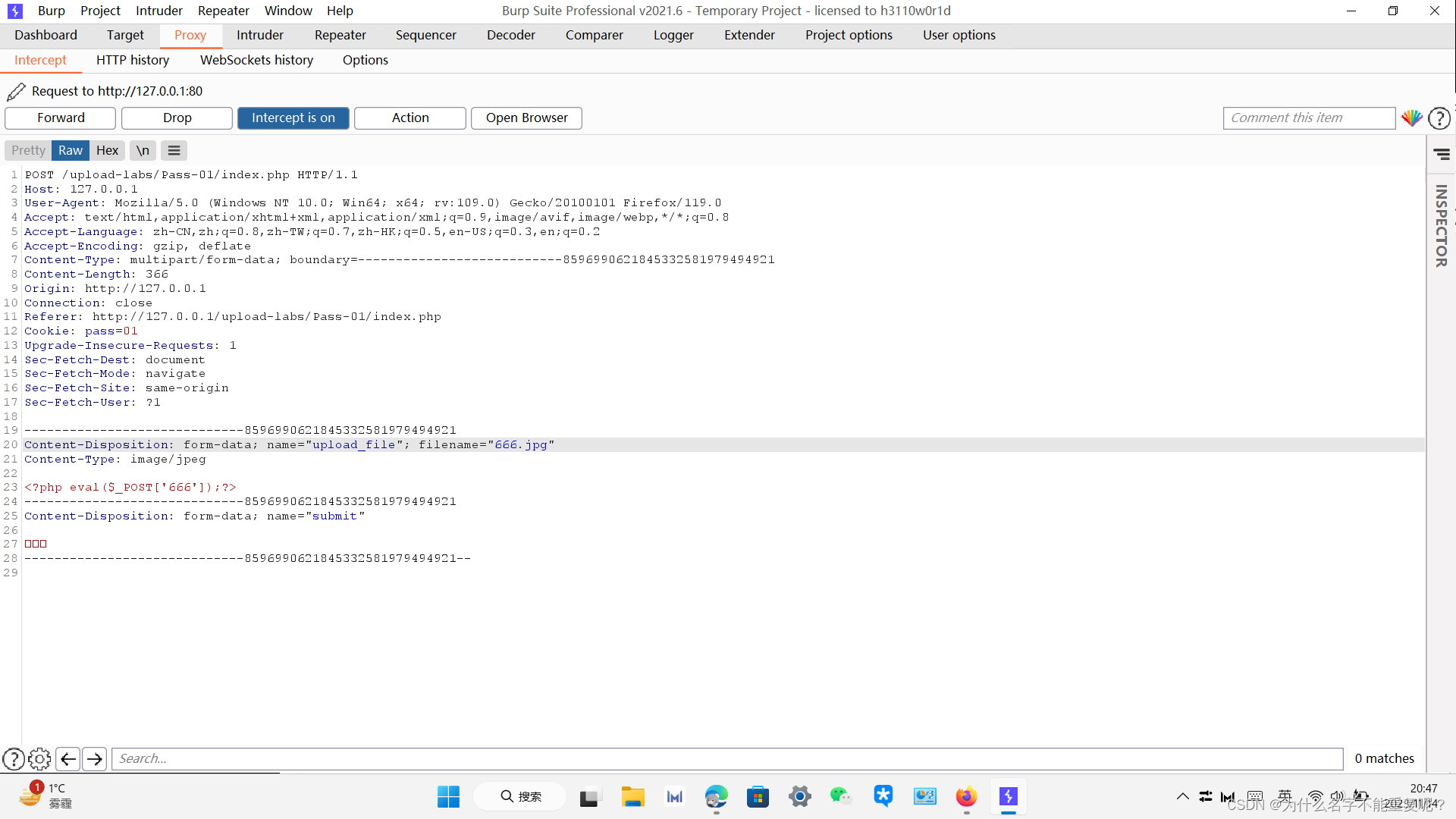This screenshot has height=819, width=1456.
Task: Click the edit pencil icon beside Request
Action: click(x=16, y=92)
